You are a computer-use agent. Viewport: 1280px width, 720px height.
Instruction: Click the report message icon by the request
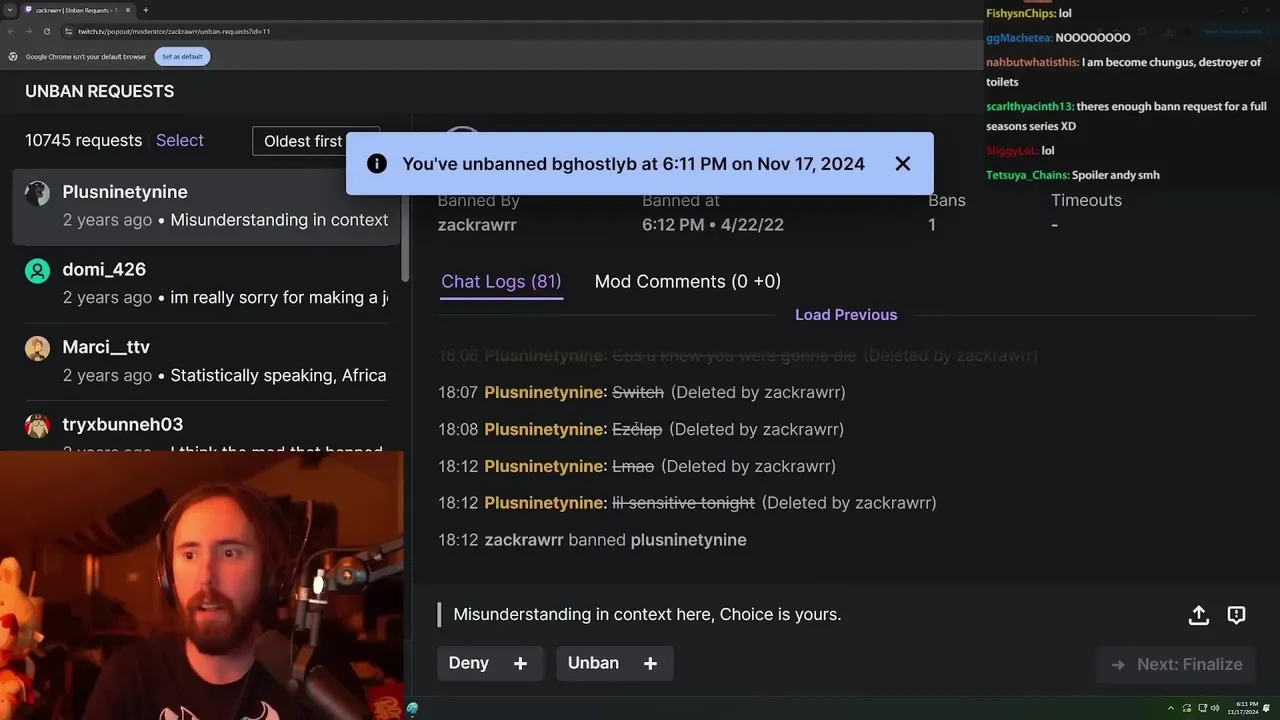[x=1236, y=615]
